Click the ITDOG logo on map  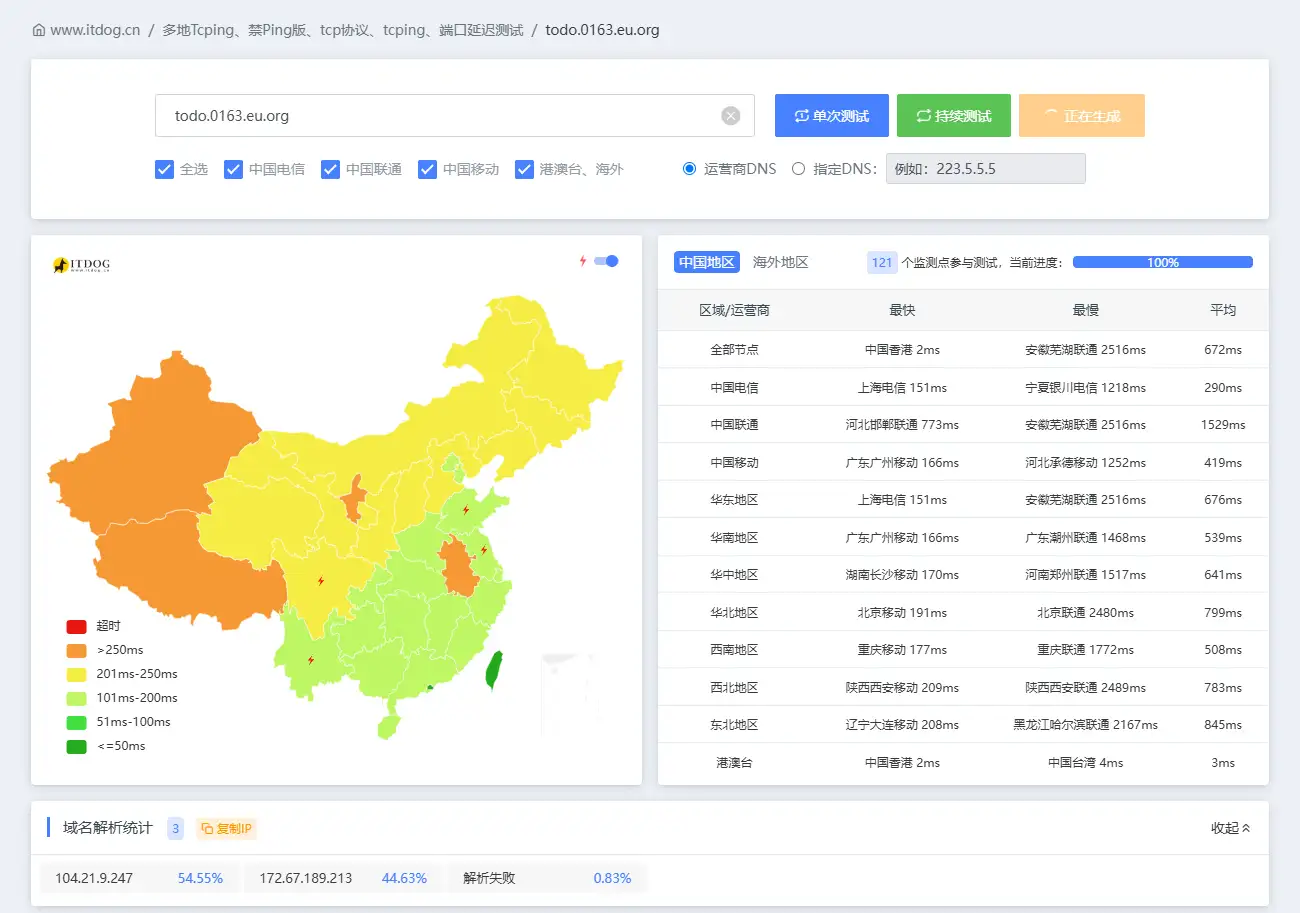point(81,265)
